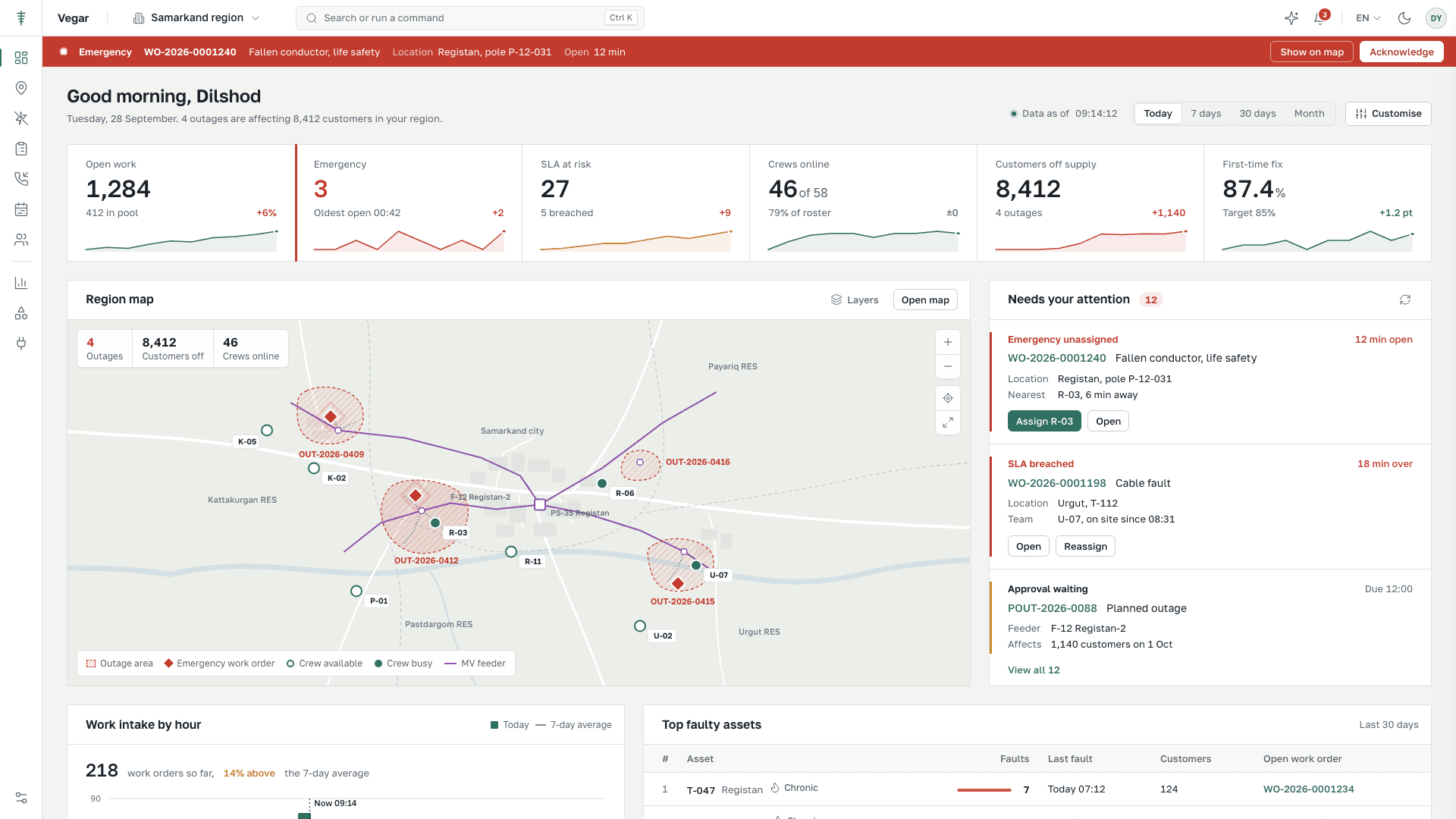Select the 7 days time range tab
1456x819 pixels.
(x=1206, y=114)
